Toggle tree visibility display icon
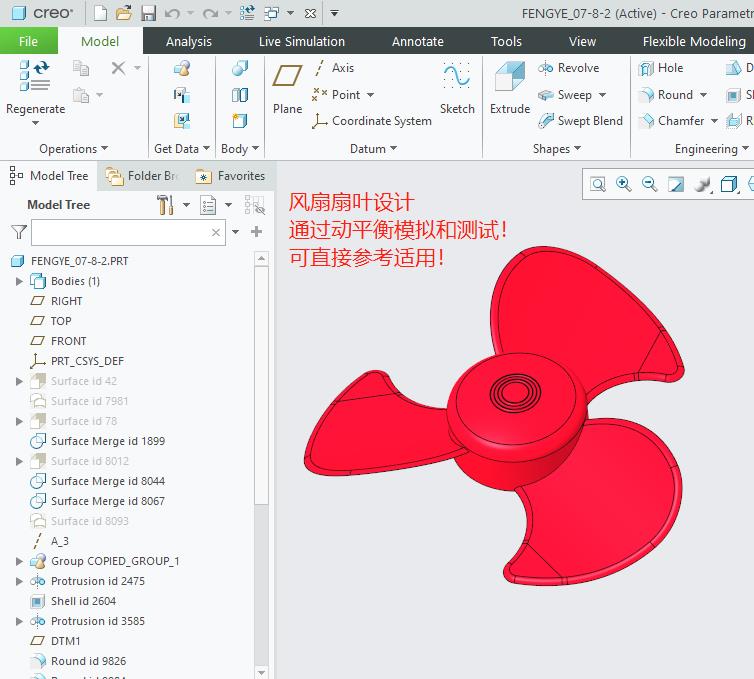Screen dimensions: 754x679 click(254, 205)
